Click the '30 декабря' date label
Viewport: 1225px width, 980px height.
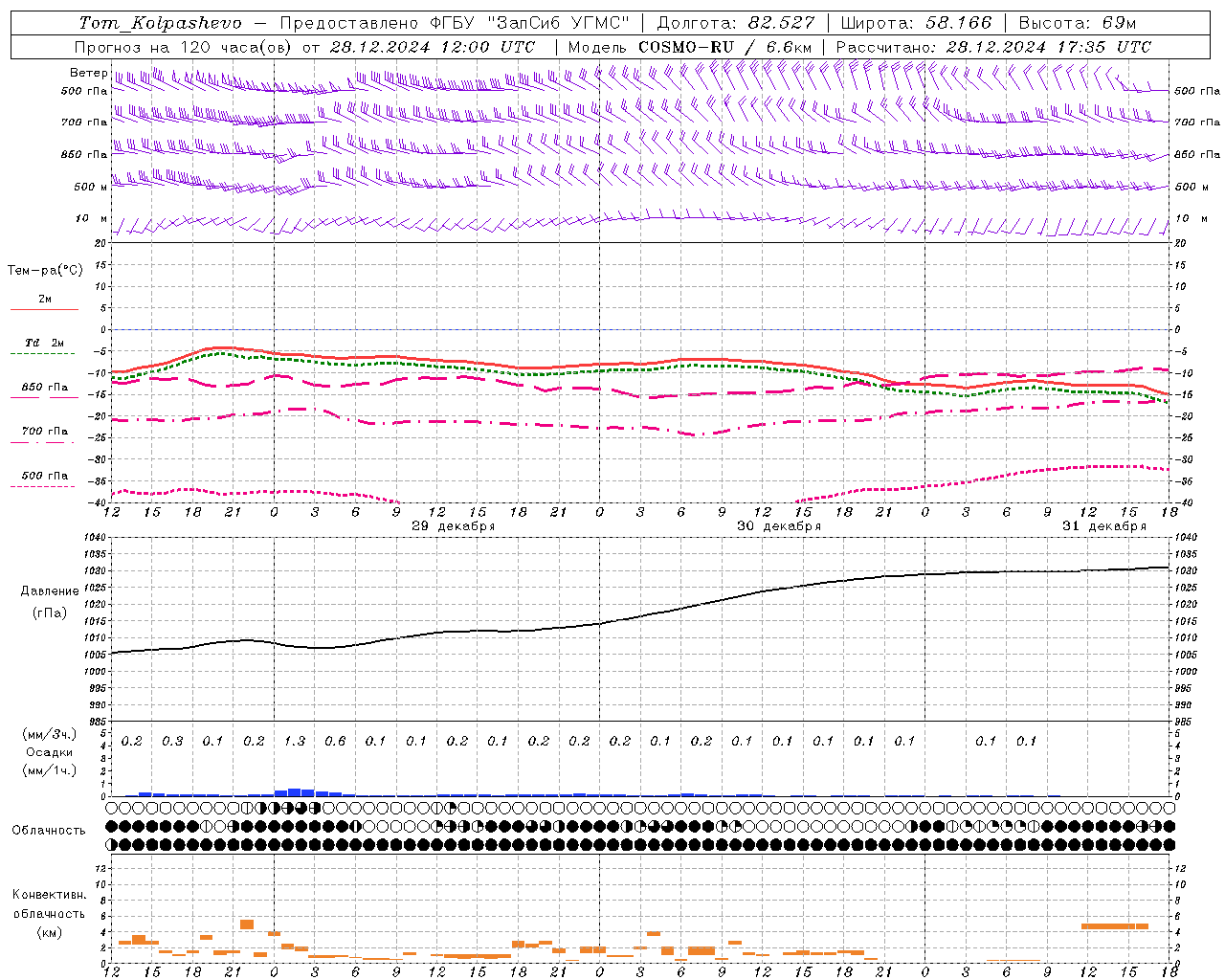779,526
